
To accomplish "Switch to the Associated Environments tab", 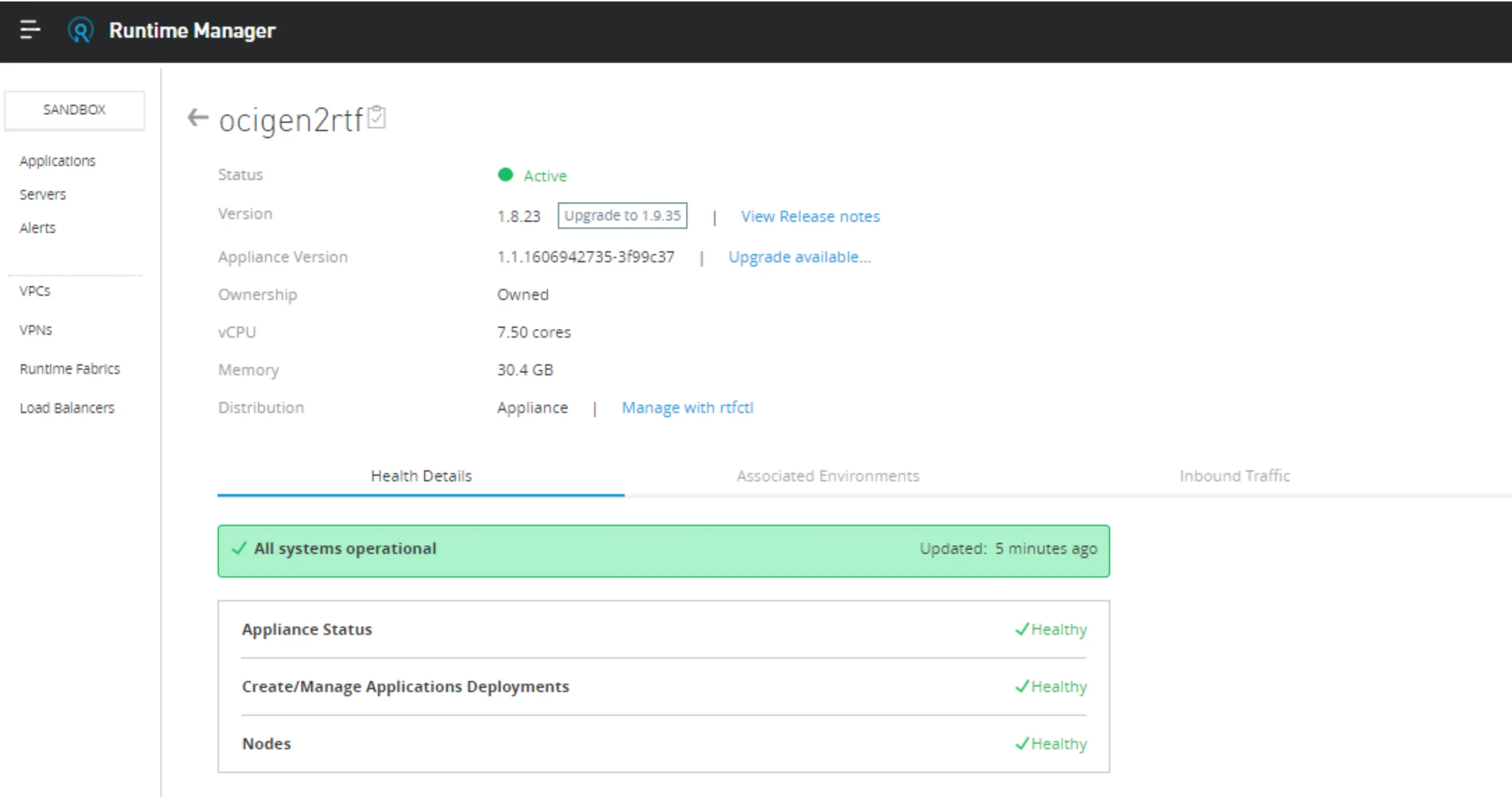I will click(828, 476).
